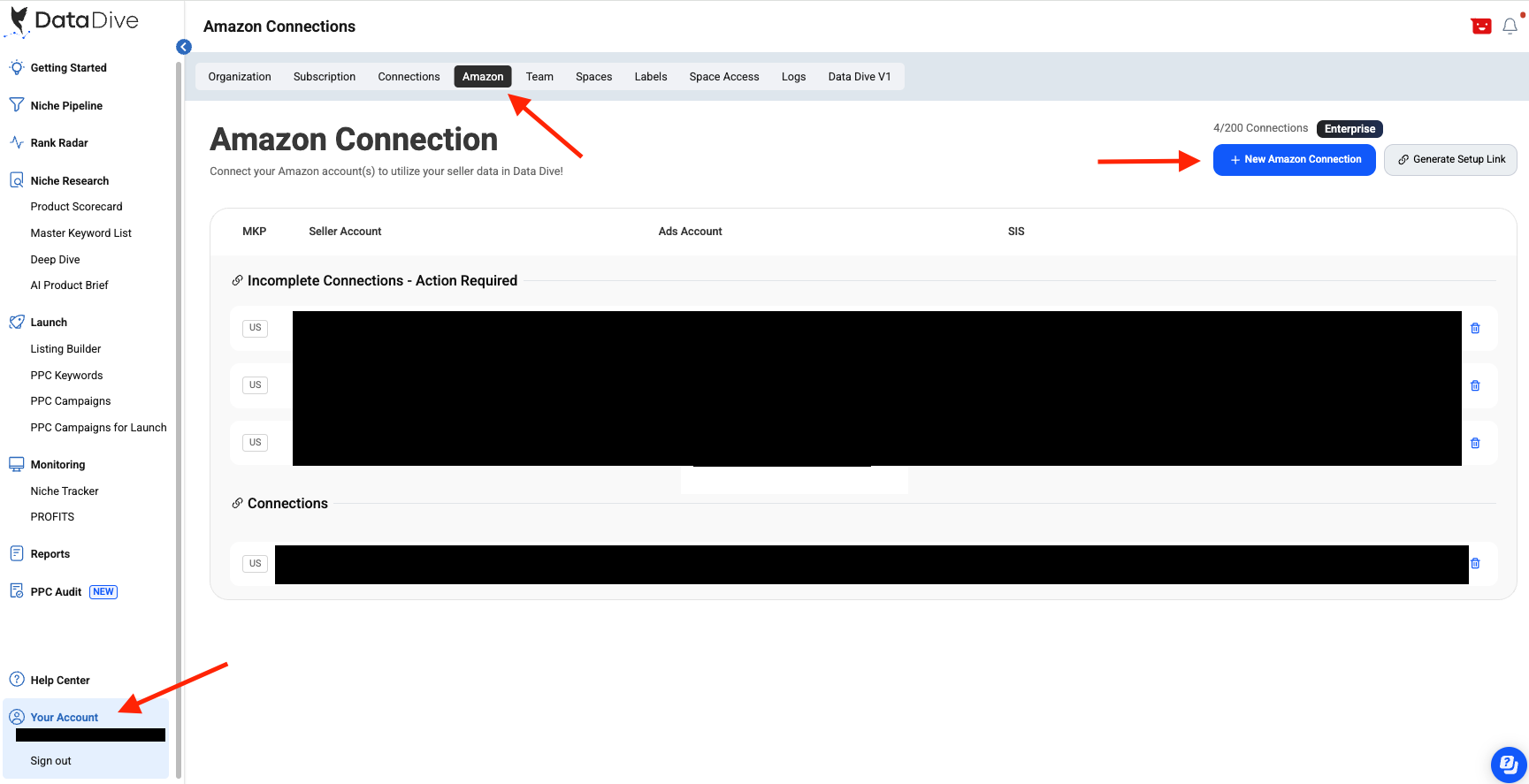Open the Logs tab
Image resolution: width=1529 pixels, height=784 pixels.
click(x=794, y=77)
